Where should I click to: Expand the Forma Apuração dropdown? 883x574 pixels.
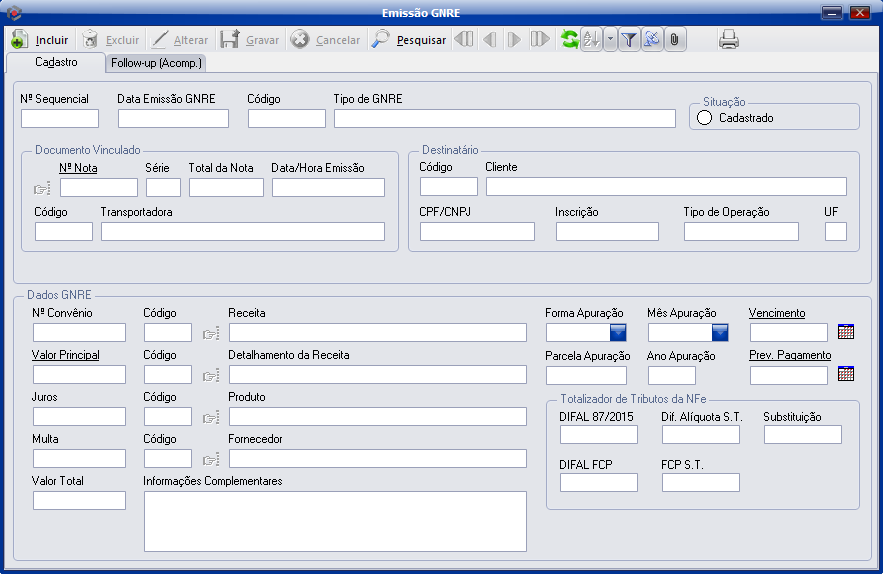pyautogui.click(x=617, y=333)
